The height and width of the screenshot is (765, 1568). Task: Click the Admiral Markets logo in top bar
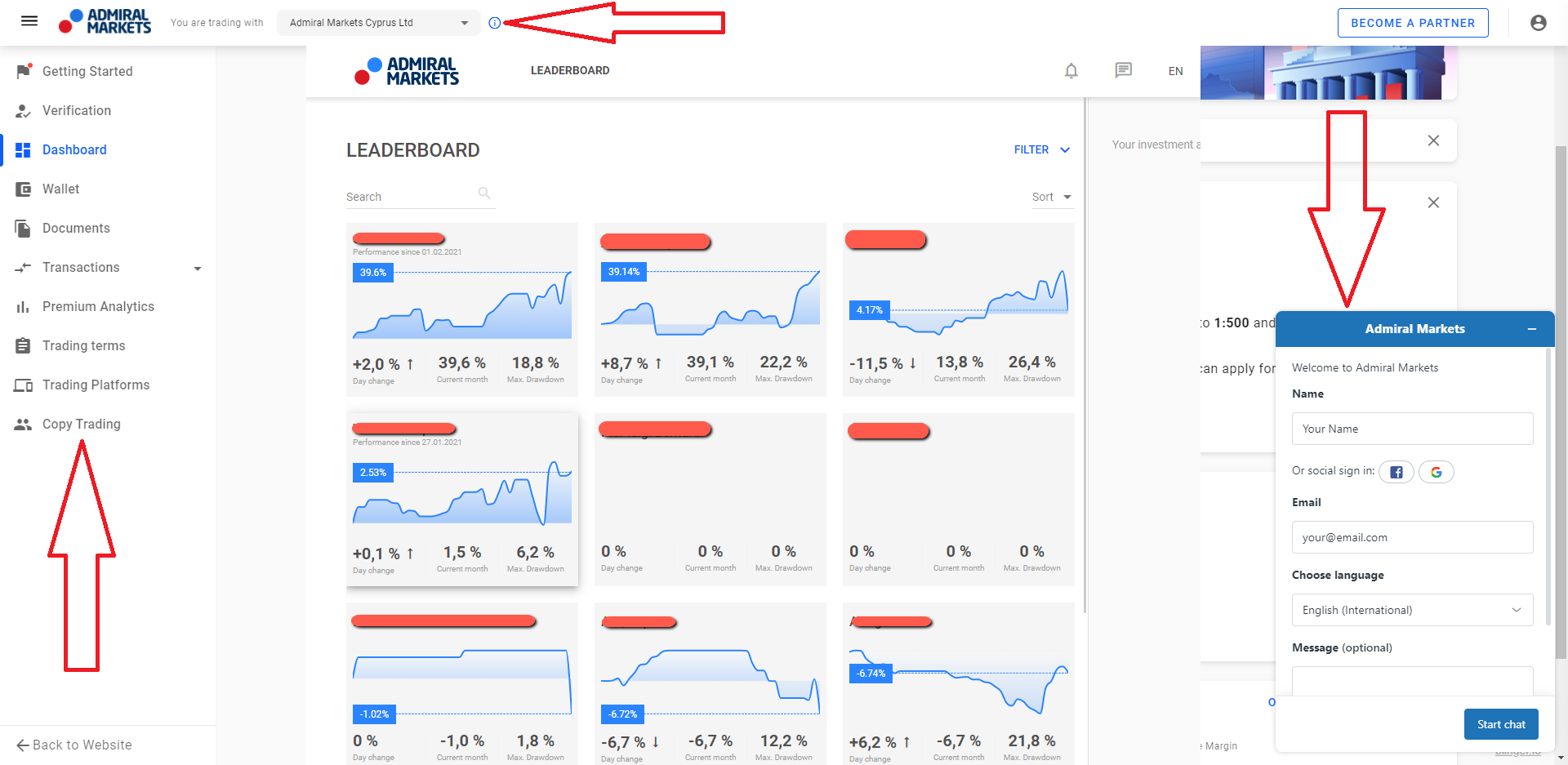coord(105,22)
